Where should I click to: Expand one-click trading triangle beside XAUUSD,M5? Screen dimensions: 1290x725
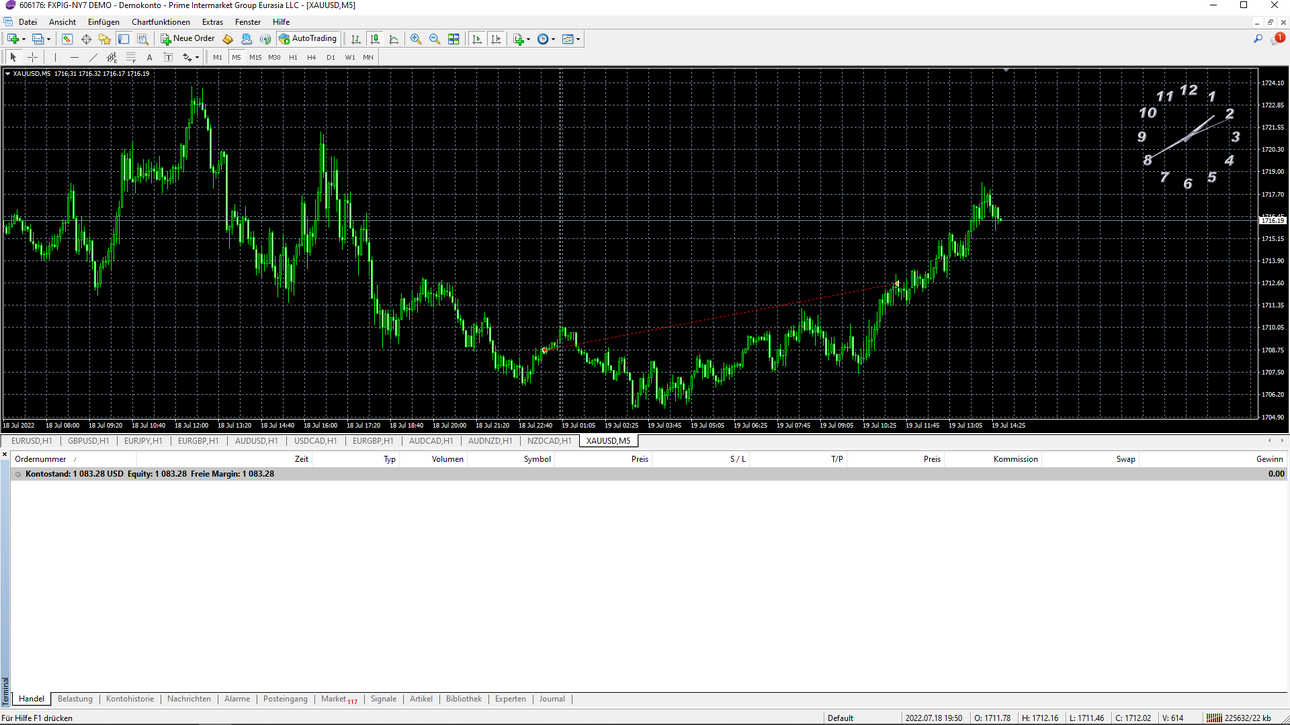point(7,73)
